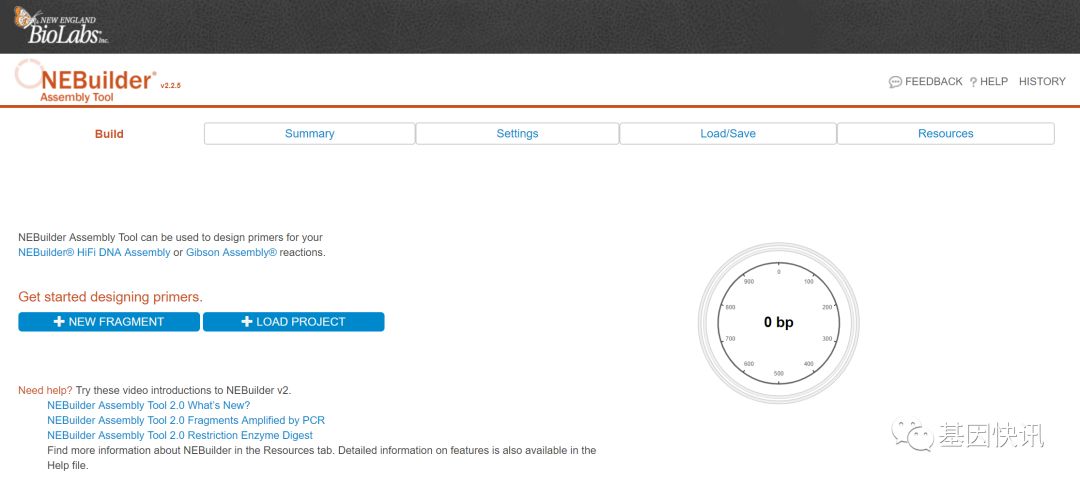Open the Gibson Assembly link
The image size is (1080, 483).
pos(231,252)
